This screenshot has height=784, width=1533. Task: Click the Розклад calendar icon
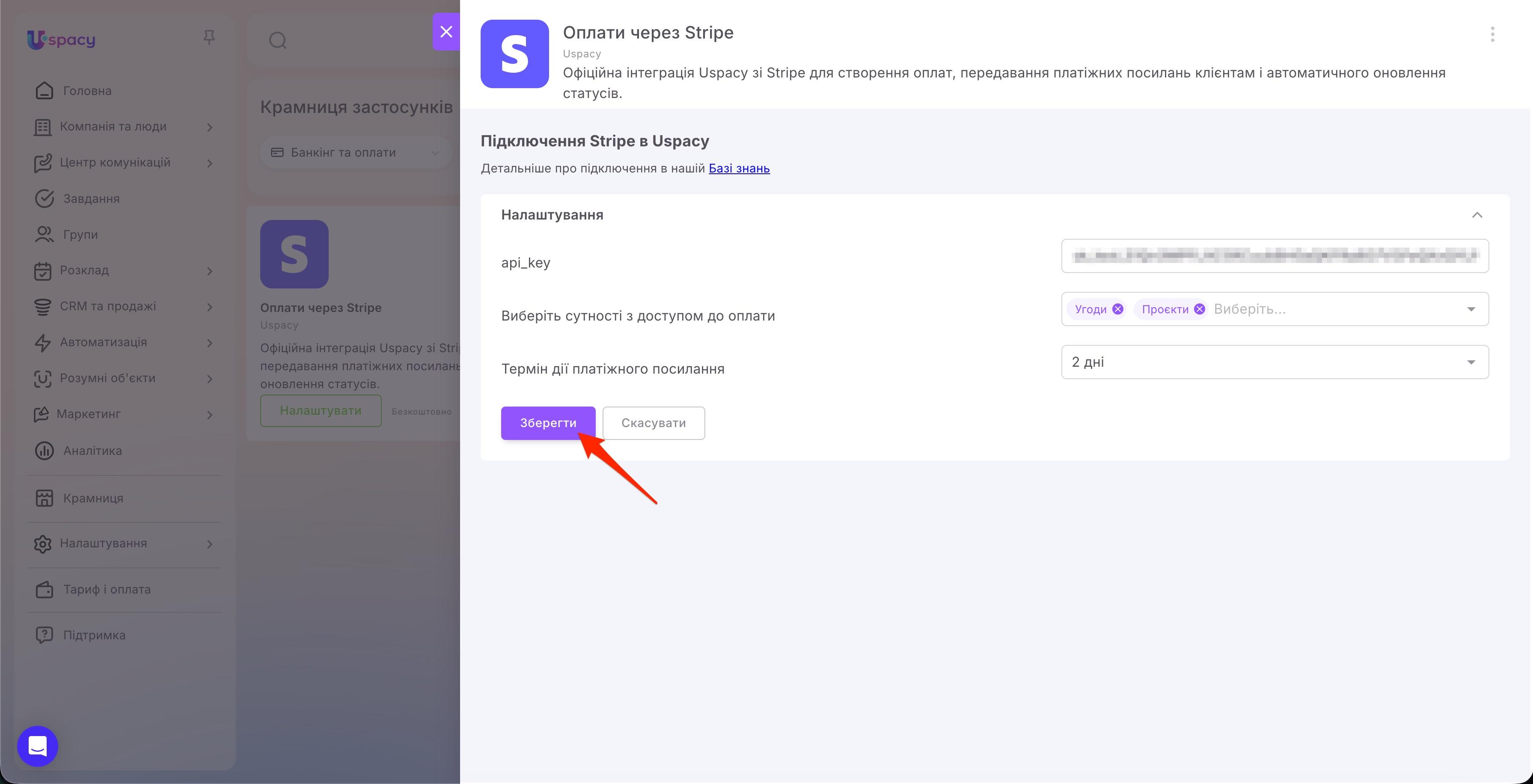point(42,271)
